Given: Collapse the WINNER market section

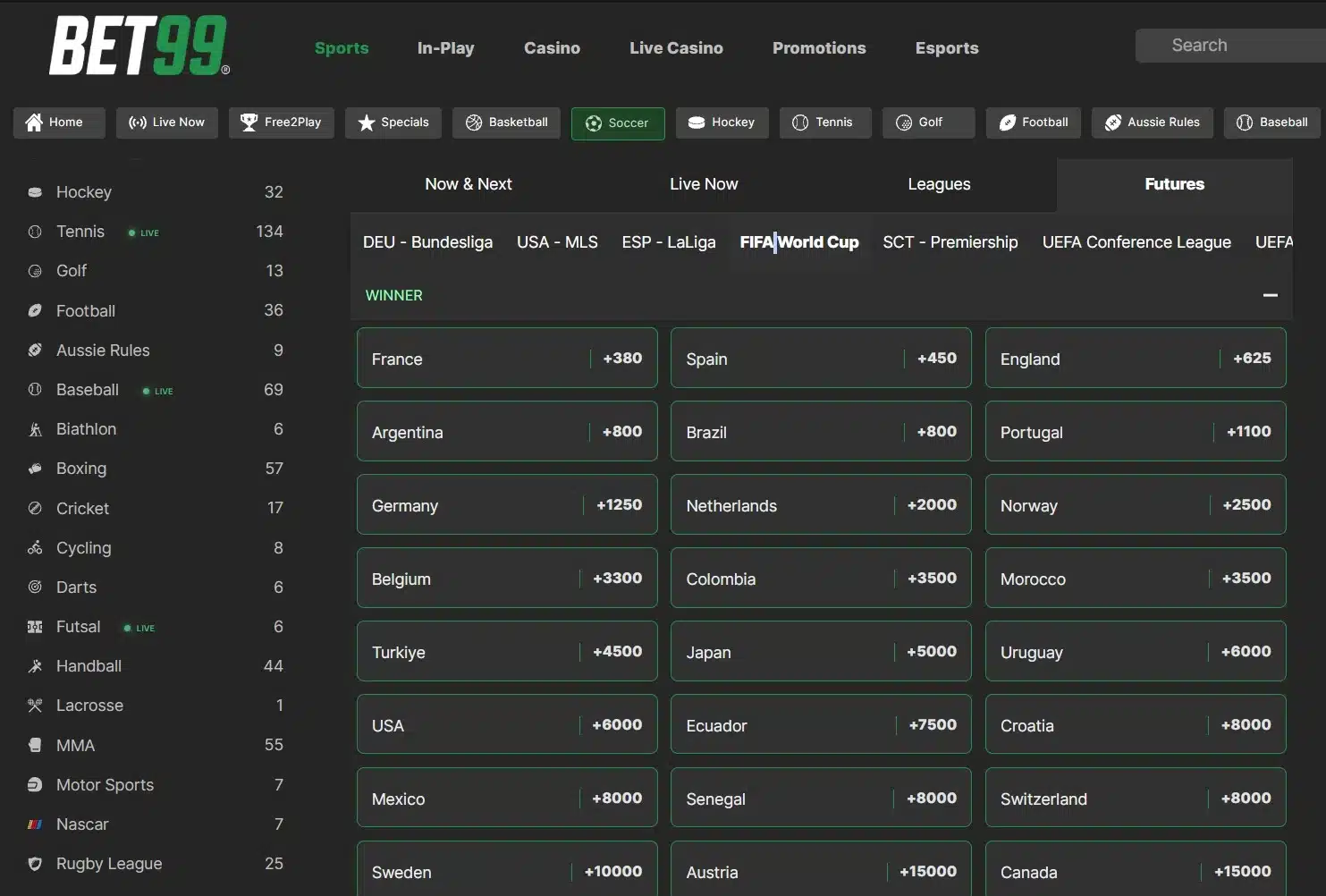Looking at the screenshot, I should click(x=1270, y=295).
